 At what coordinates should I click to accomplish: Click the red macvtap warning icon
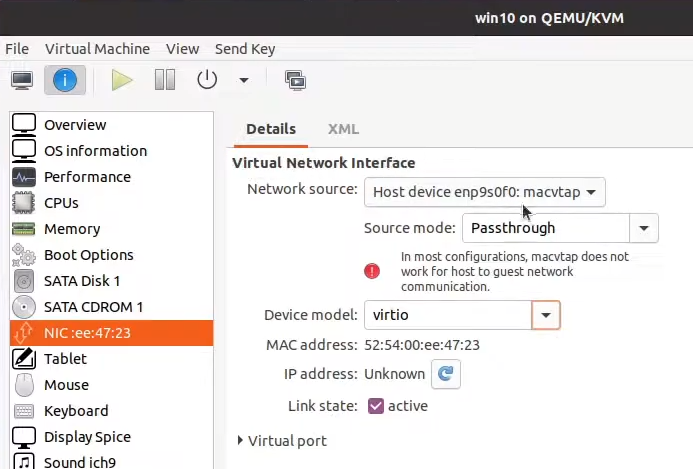pyautogui.click(x=372, y=271)
